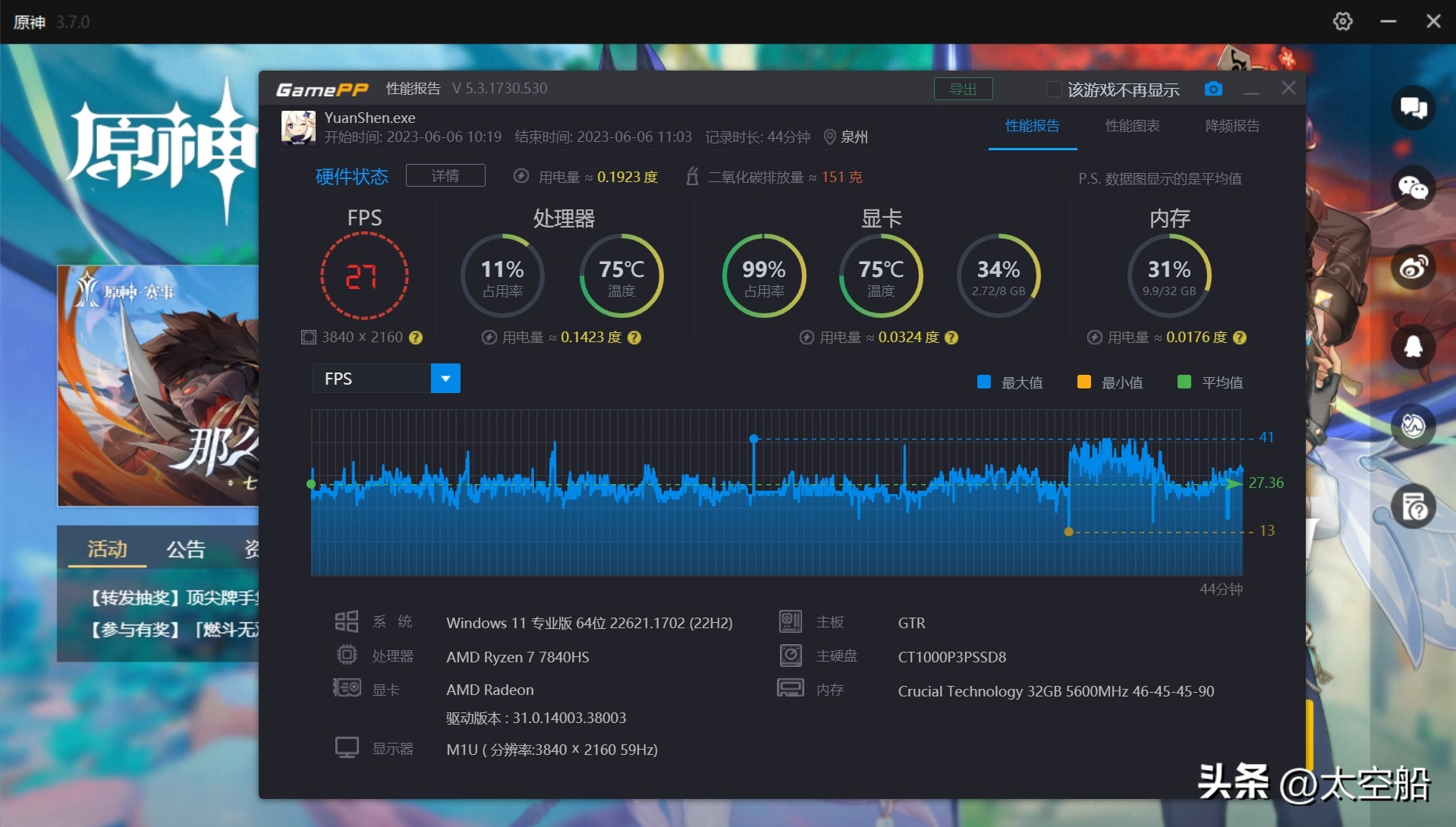This screenshot has width=1456, height=827.
Task: Click help icon next to memory power usage
Action: (x=1240, y=338)
